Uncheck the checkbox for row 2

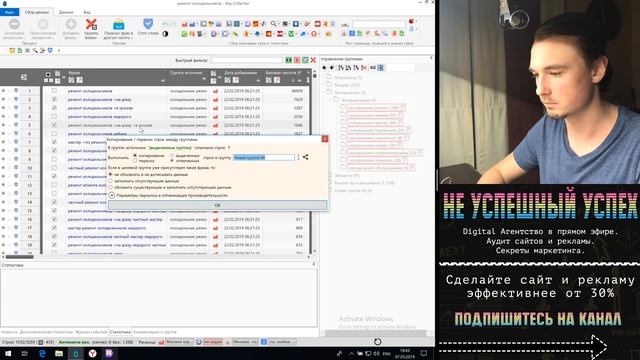click(x=54, y=99)
